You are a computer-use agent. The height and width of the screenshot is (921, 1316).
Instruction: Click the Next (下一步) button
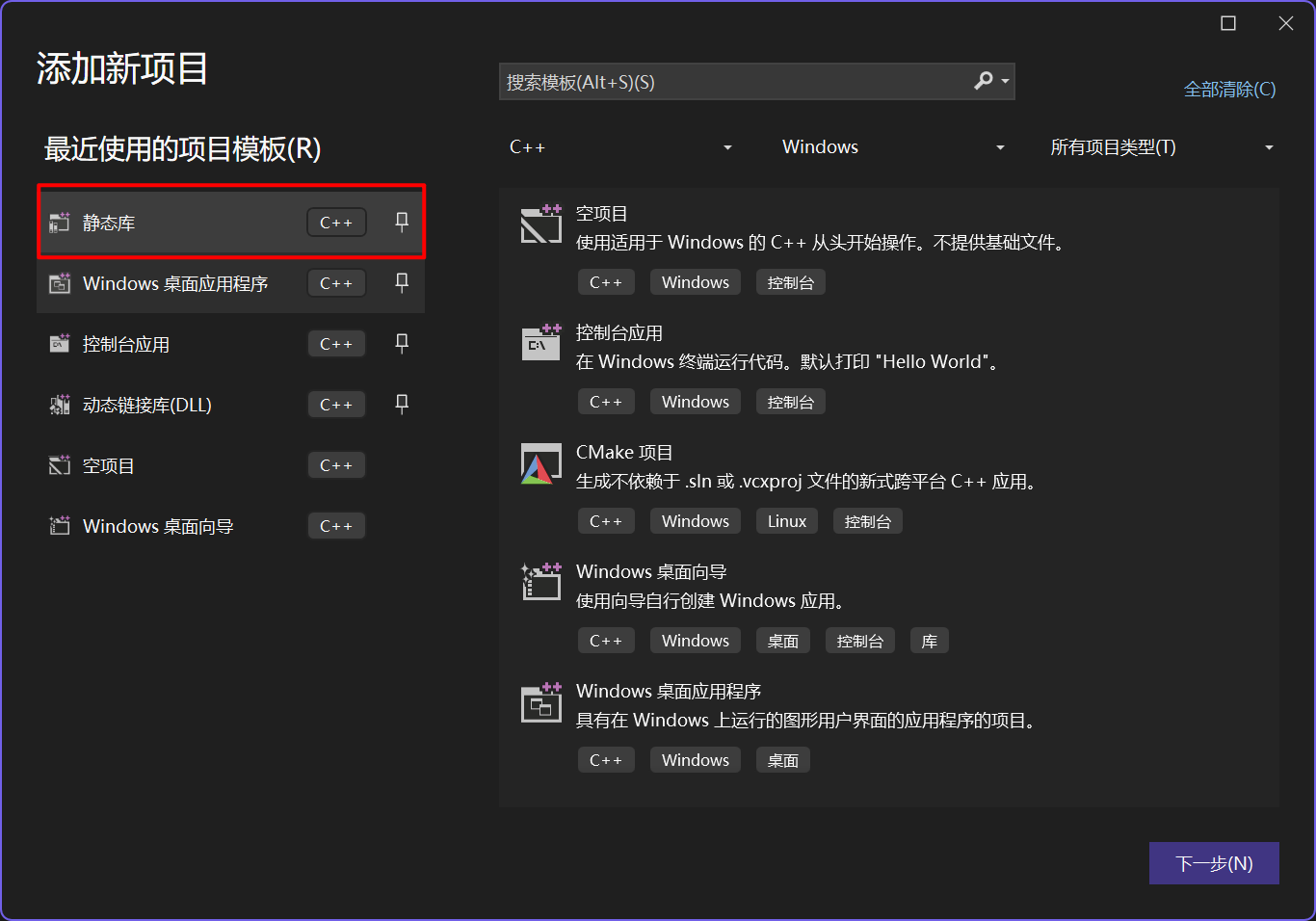click(1213, 863)
